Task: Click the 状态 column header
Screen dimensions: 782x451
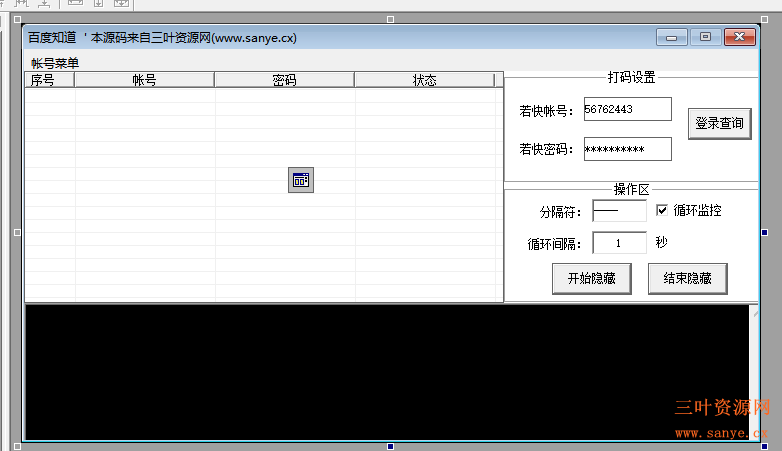Action: pos(424,80)
